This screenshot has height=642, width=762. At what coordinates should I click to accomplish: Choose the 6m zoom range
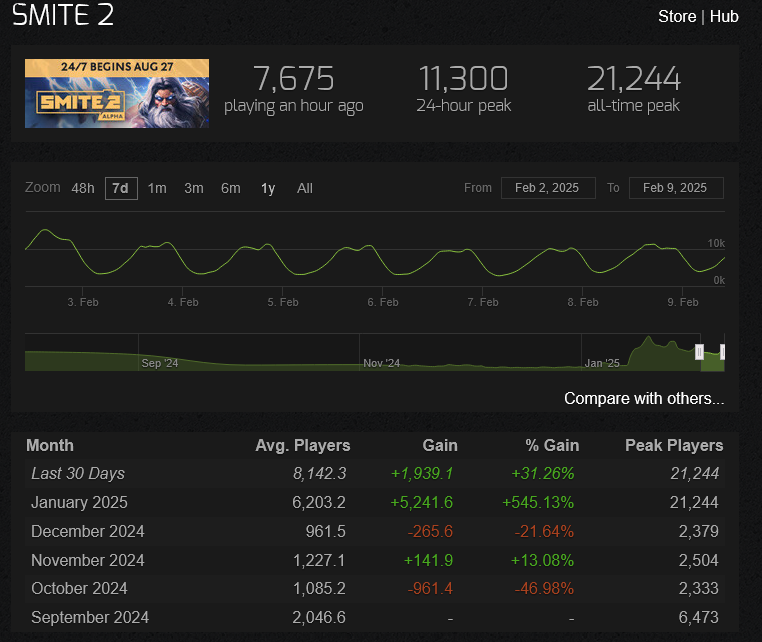point(230,189)
